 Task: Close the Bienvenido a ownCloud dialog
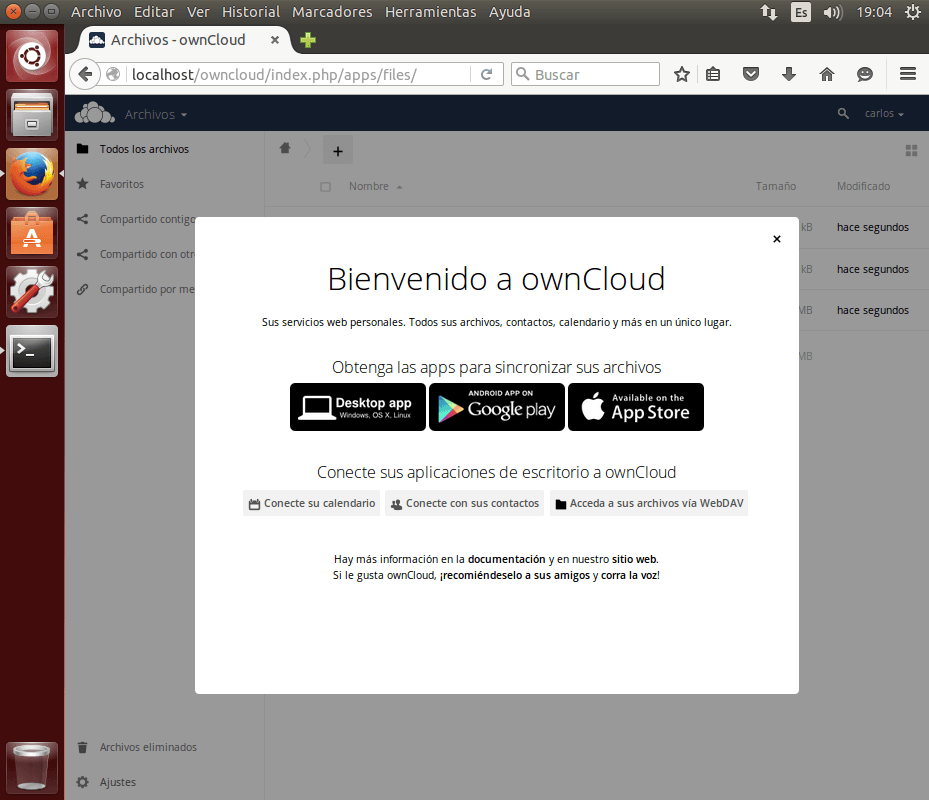tap(777, 239)
